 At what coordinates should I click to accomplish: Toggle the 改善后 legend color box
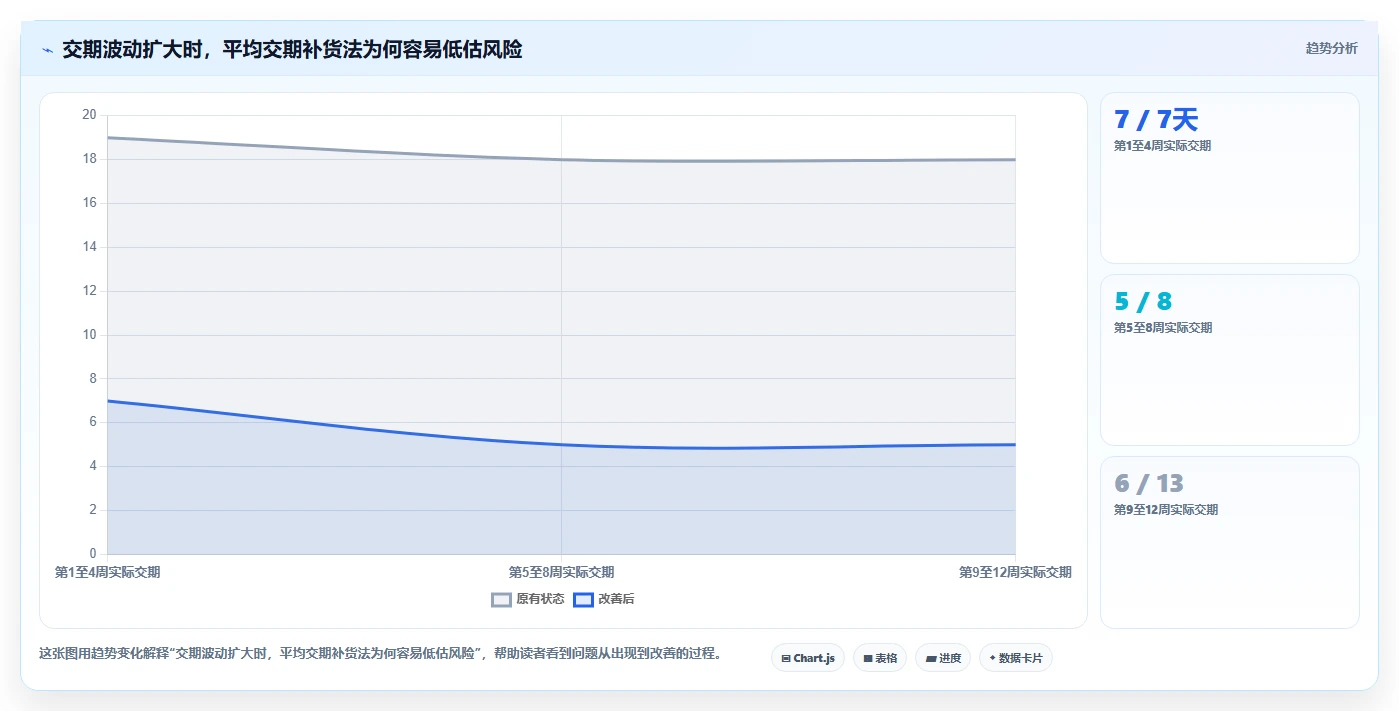point(583,599)
